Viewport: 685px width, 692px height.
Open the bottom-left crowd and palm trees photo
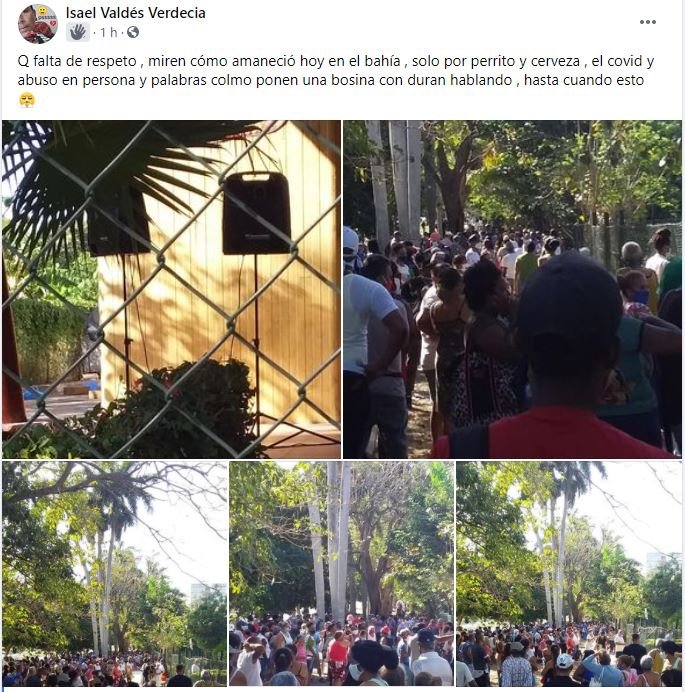point(115,574)
